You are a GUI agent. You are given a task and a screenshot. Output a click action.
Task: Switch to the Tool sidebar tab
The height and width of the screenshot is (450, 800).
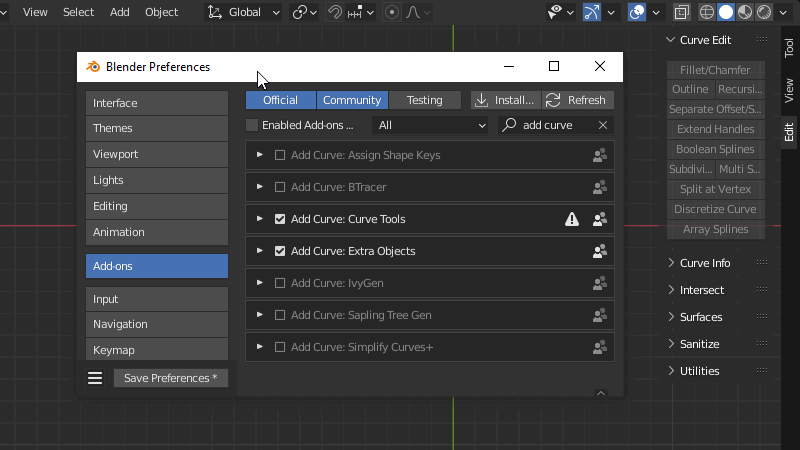(x=789, y=48)
